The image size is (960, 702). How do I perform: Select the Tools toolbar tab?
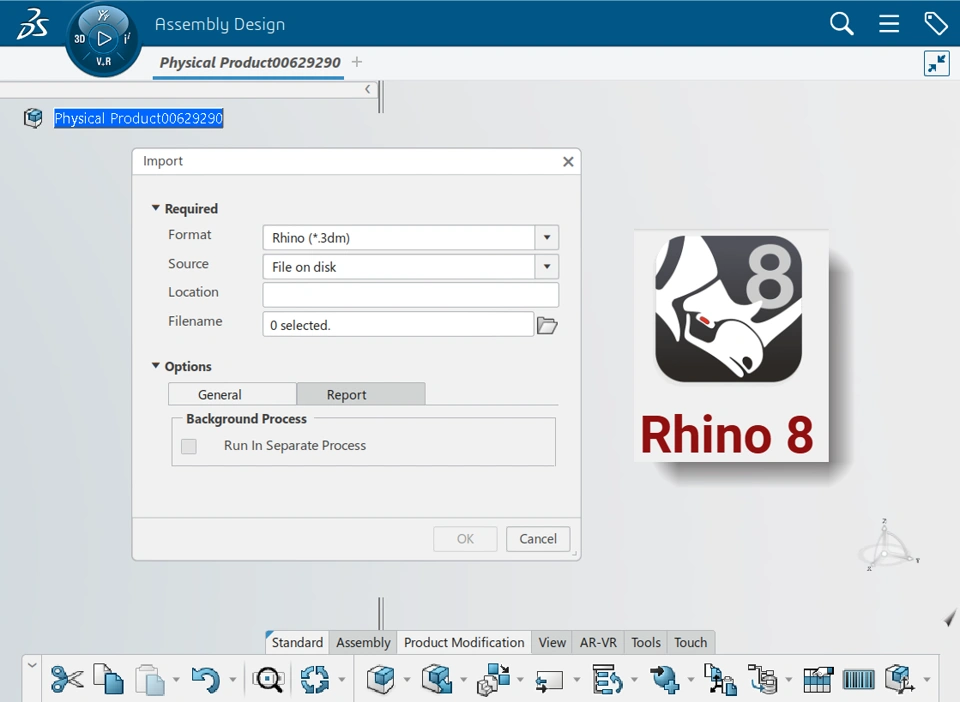[x=646, y=642]
